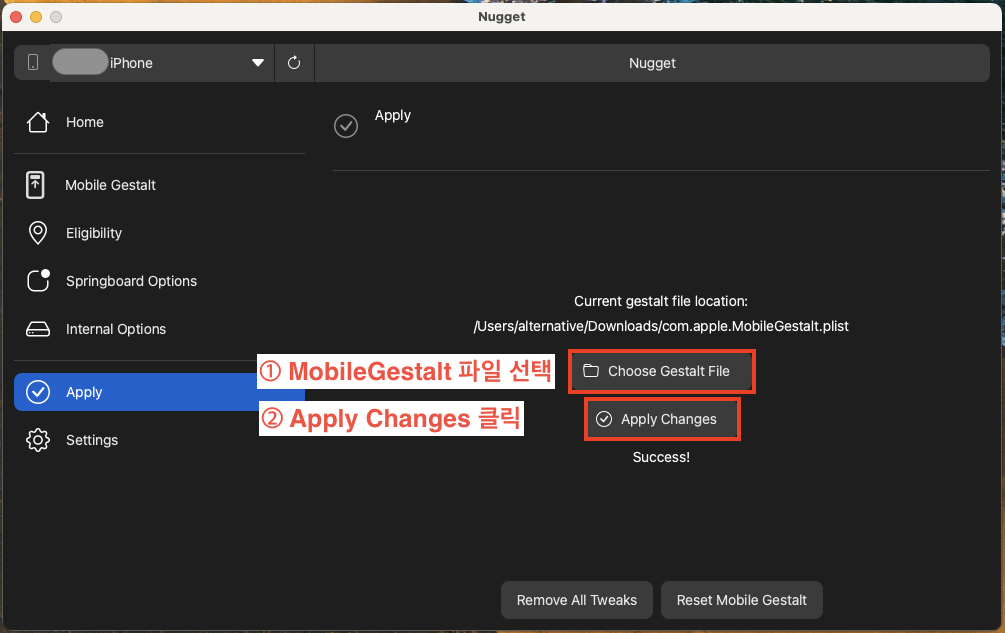Click the Eligibility location pin icon
1005x633 pixels.
(37, 233)
